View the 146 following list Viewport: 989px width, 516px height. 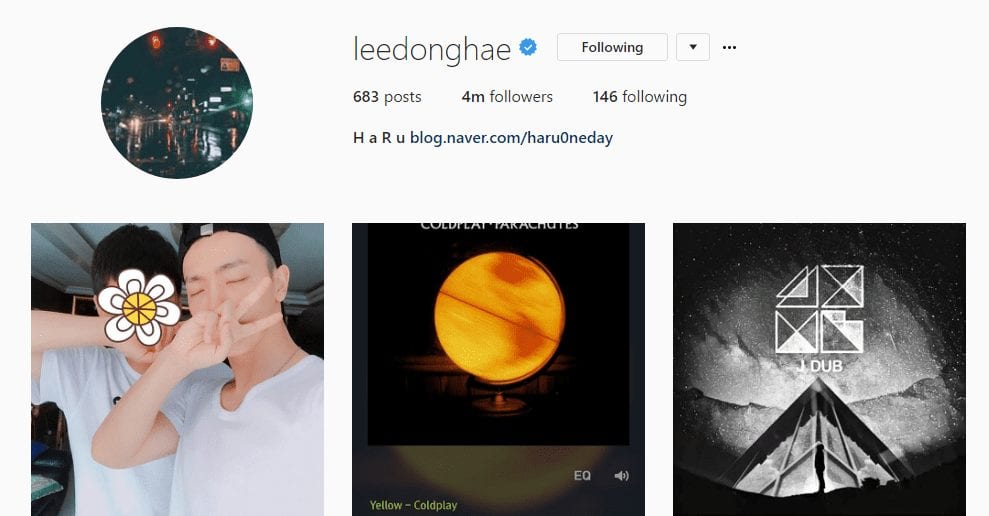pos(640,97)
